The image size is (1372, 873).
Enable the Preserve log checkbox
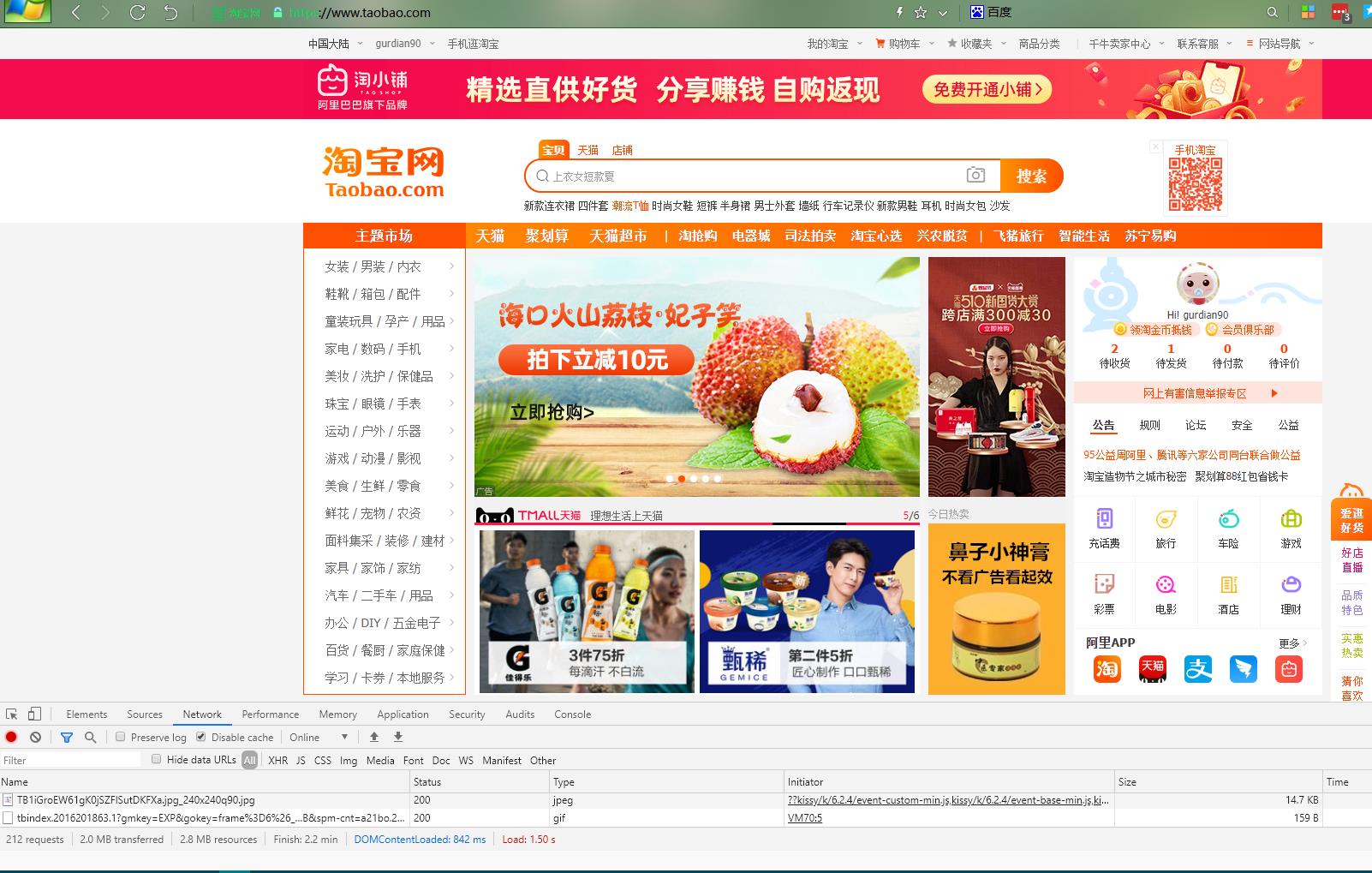[x=121, y=737]
